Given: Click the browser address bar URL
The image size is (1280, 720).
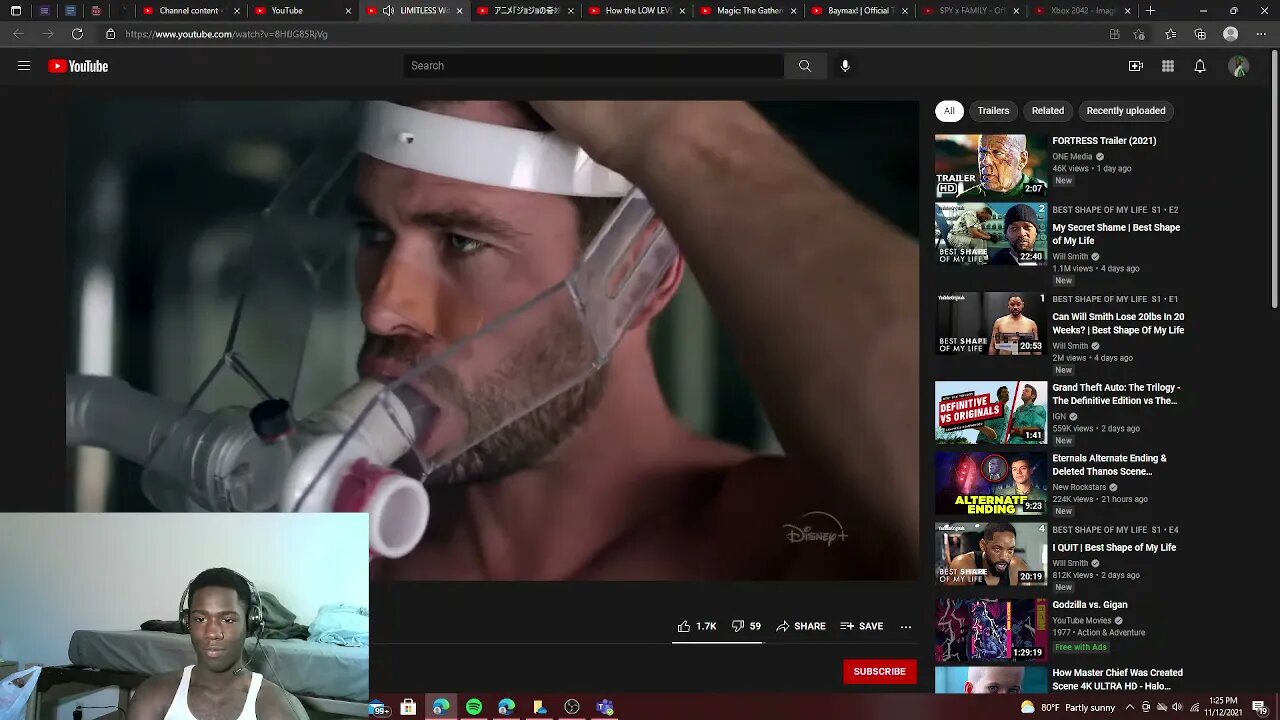Looking at the screenshot, I should (x=227, y=34).
